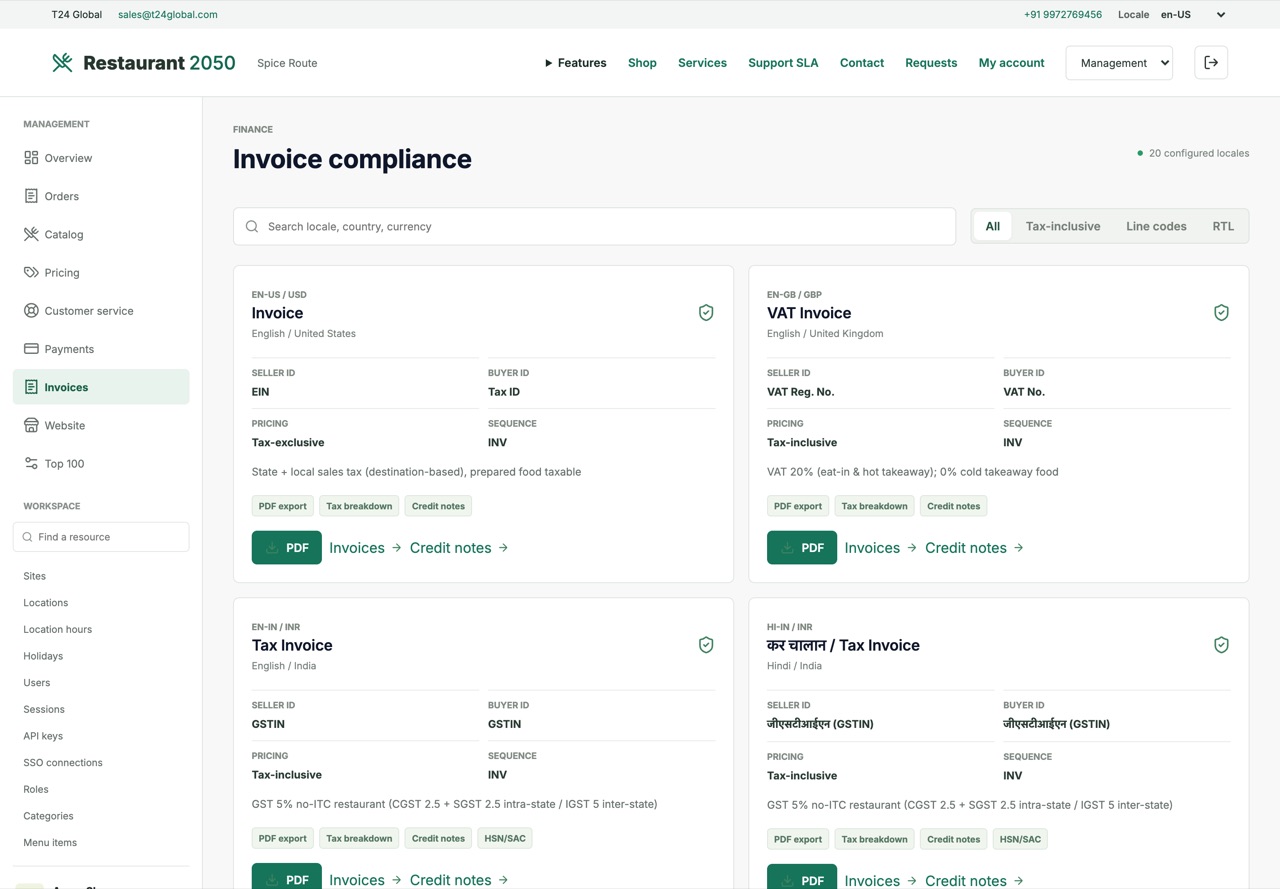Open the Shop nav item

(x=642, y=63)
